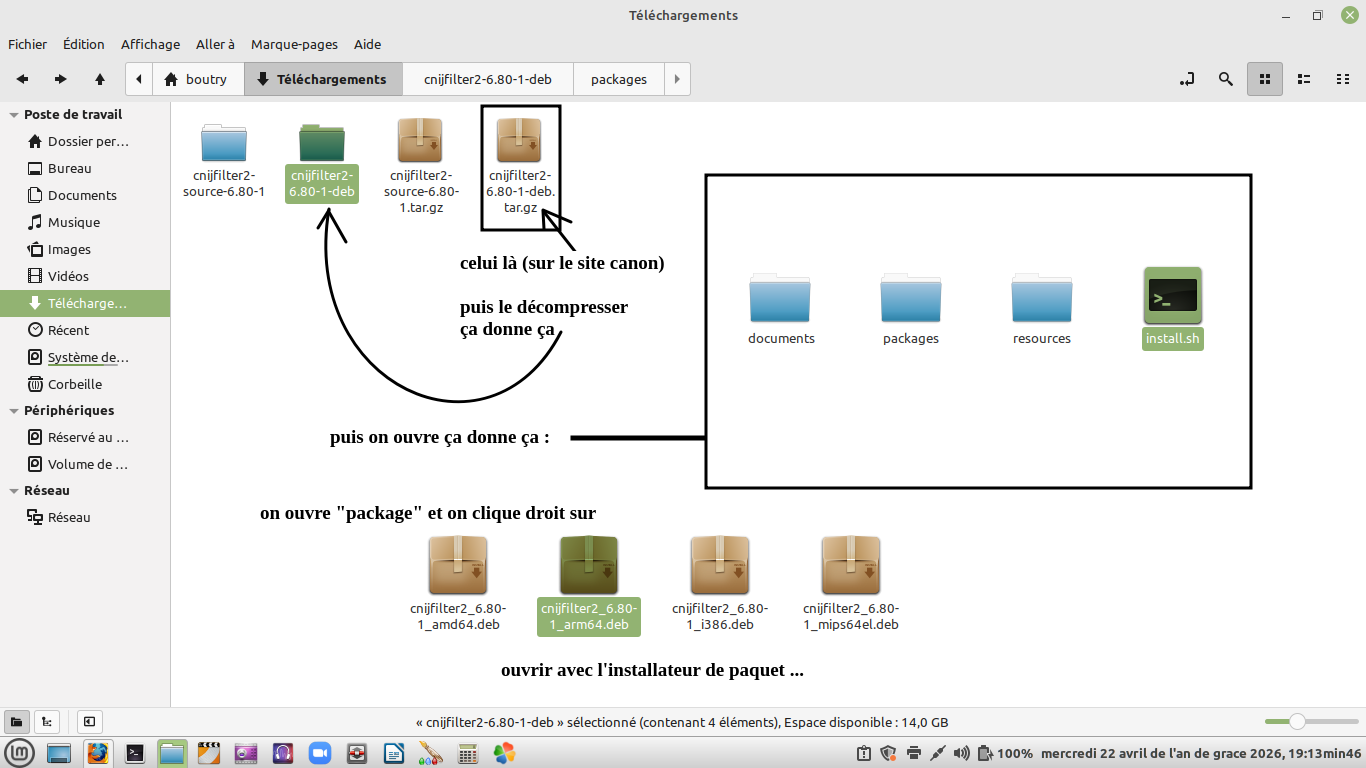The width and height of the screenshot is (1366, 768).
Task: Hide the sidebar using status bar button
Action: tap(89, 722)
